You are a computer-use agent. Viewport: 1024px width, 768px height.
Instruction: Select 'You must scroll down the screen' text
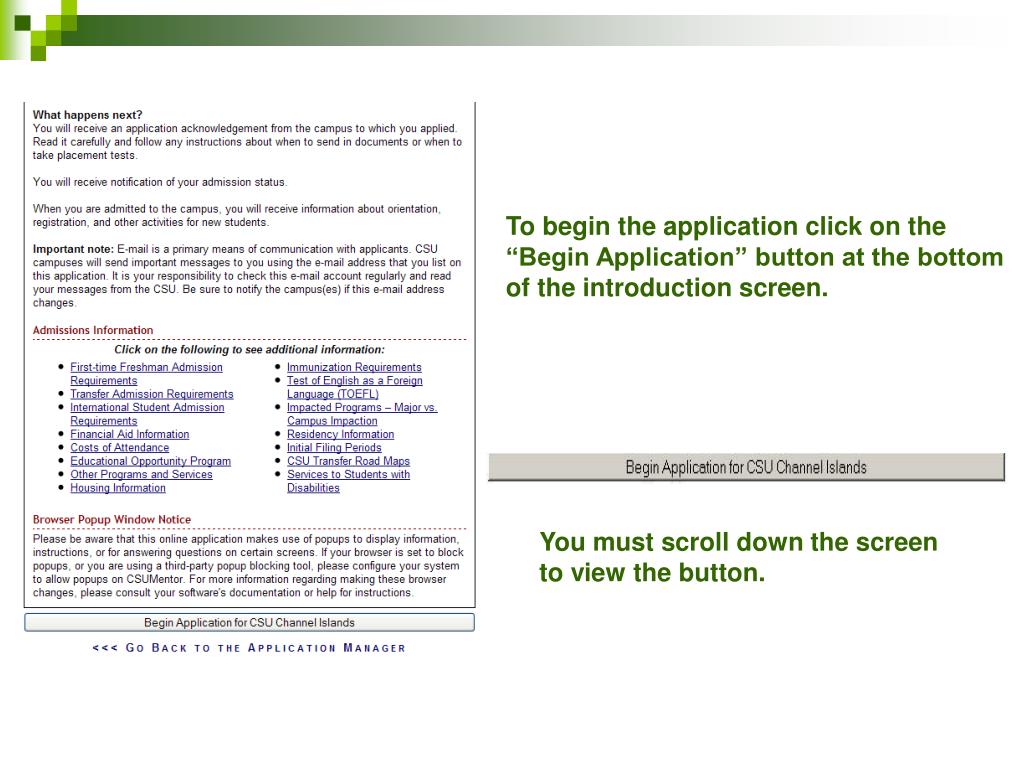(x=739, y=542)
